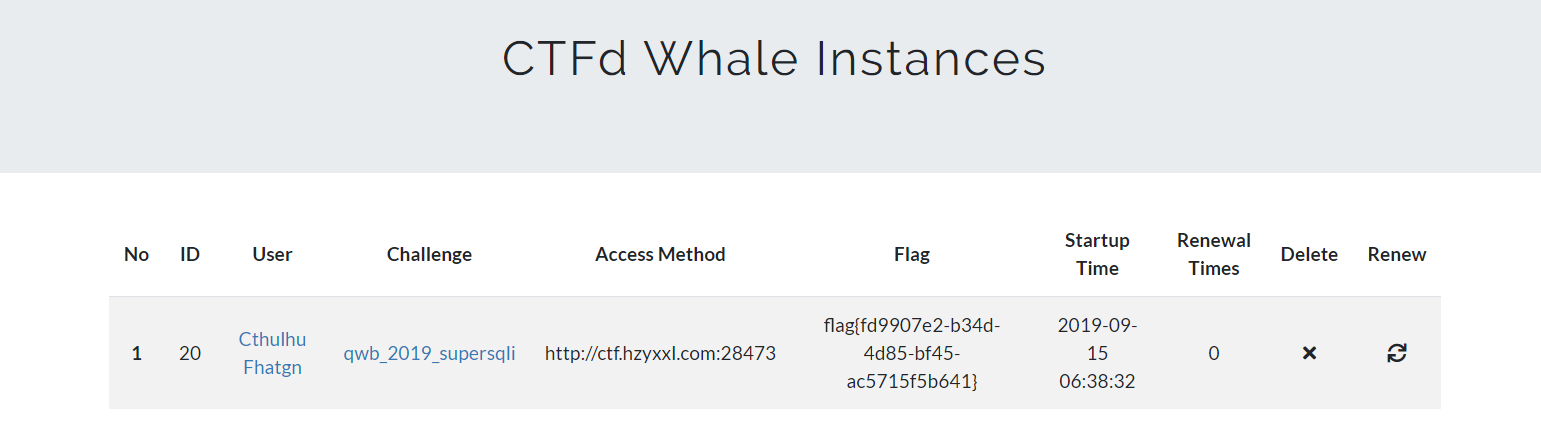Click the instance ID value 20

pos(190,353)
